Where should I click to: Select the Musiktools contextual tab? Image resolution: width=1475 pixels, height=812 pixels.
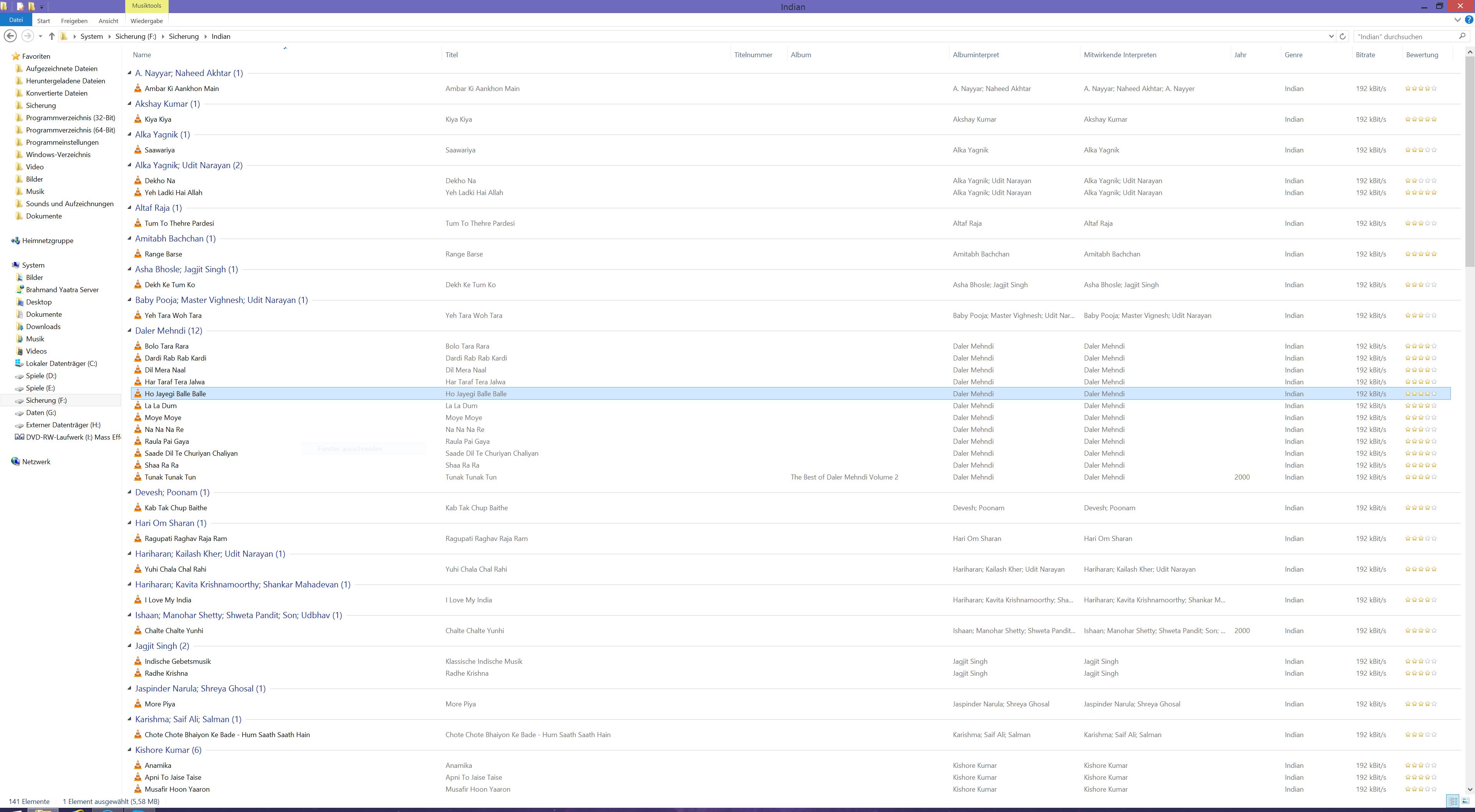tap(147, 6)
